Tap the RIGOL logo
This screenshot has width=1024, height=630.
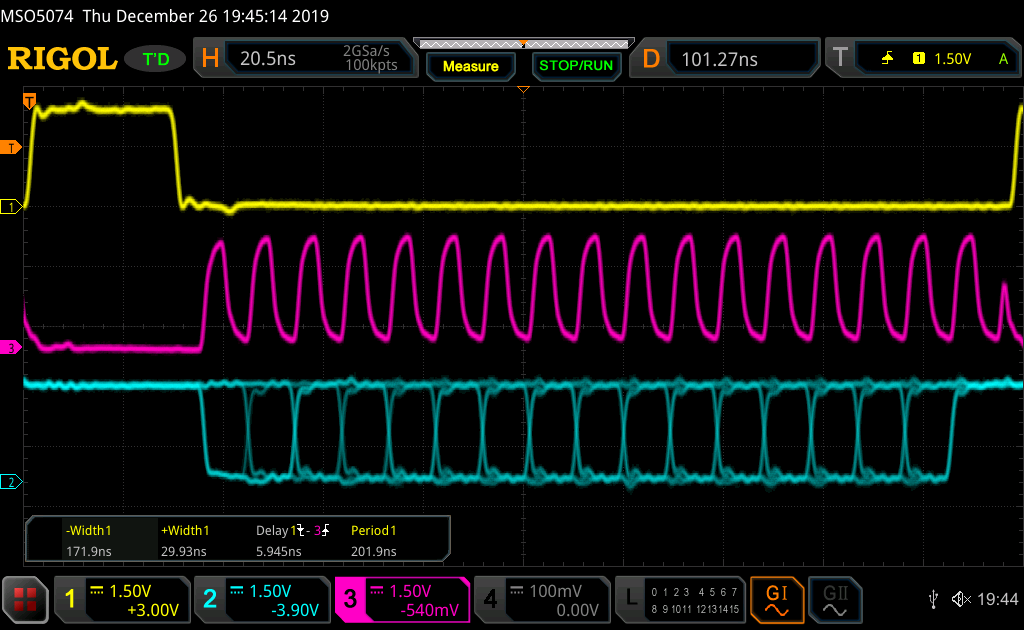[62, 59]
